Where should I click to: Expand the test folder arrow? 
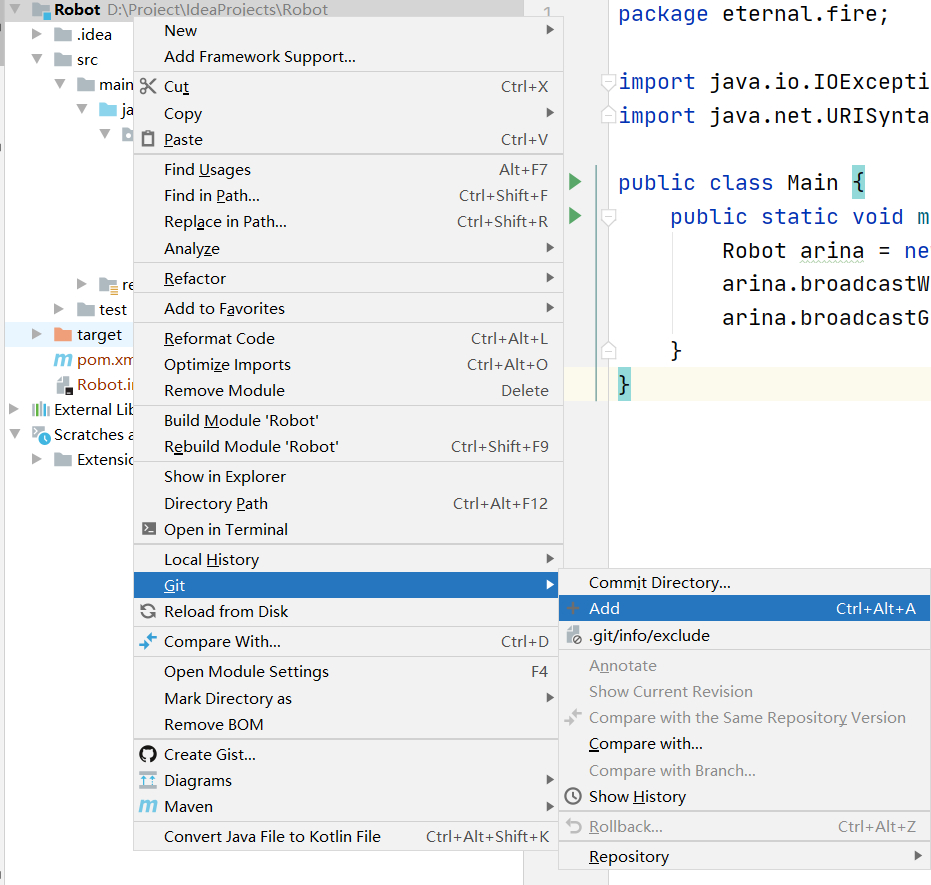[59, 309]
